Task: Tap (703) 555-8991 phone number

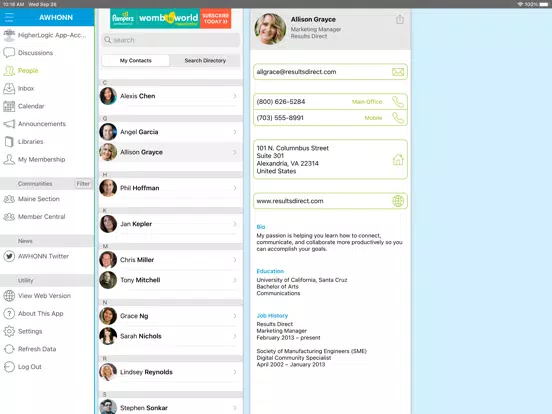Action: [x=280, y=118]
